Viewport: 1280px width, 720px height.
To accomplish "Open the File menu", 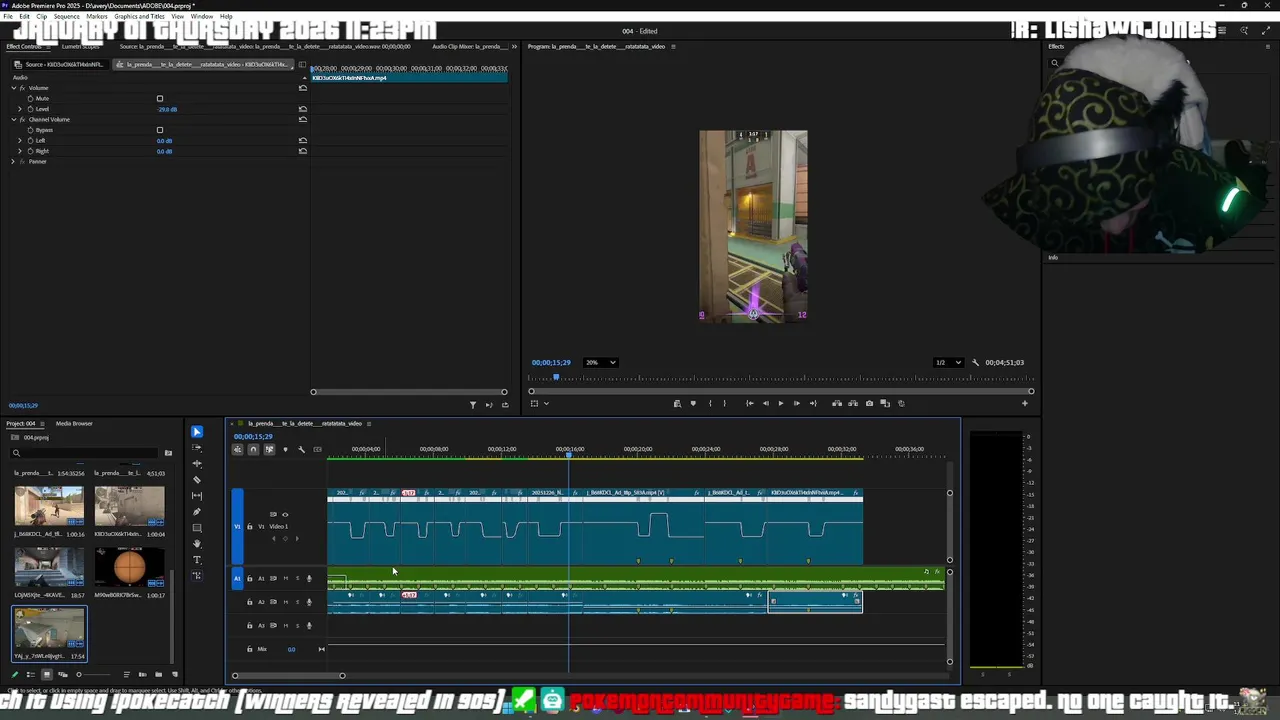I will point(8,17).
